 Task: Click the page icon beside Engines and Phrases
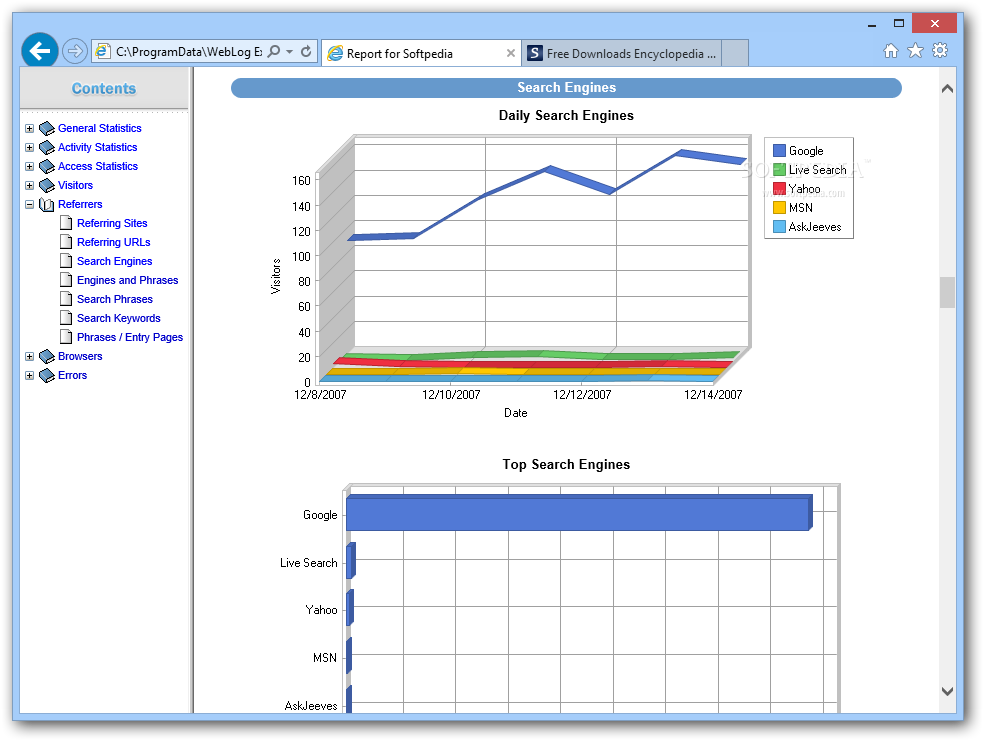click(66, 280)
